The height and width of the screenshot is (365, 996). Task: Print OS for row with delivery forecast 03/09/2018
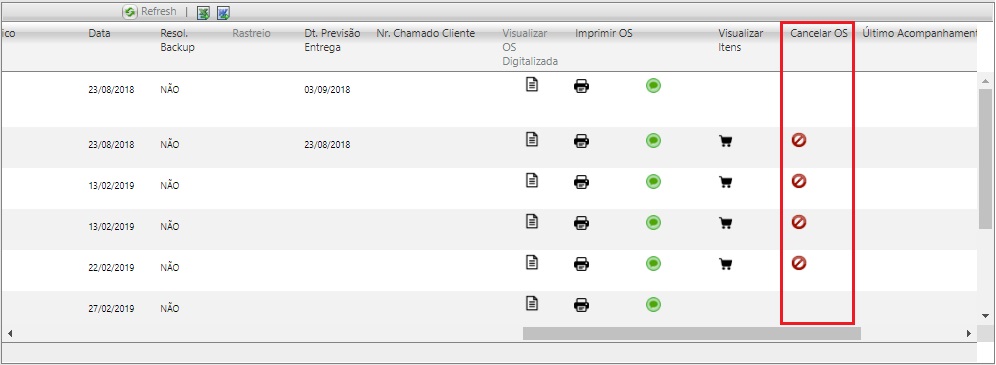[581, 86]
